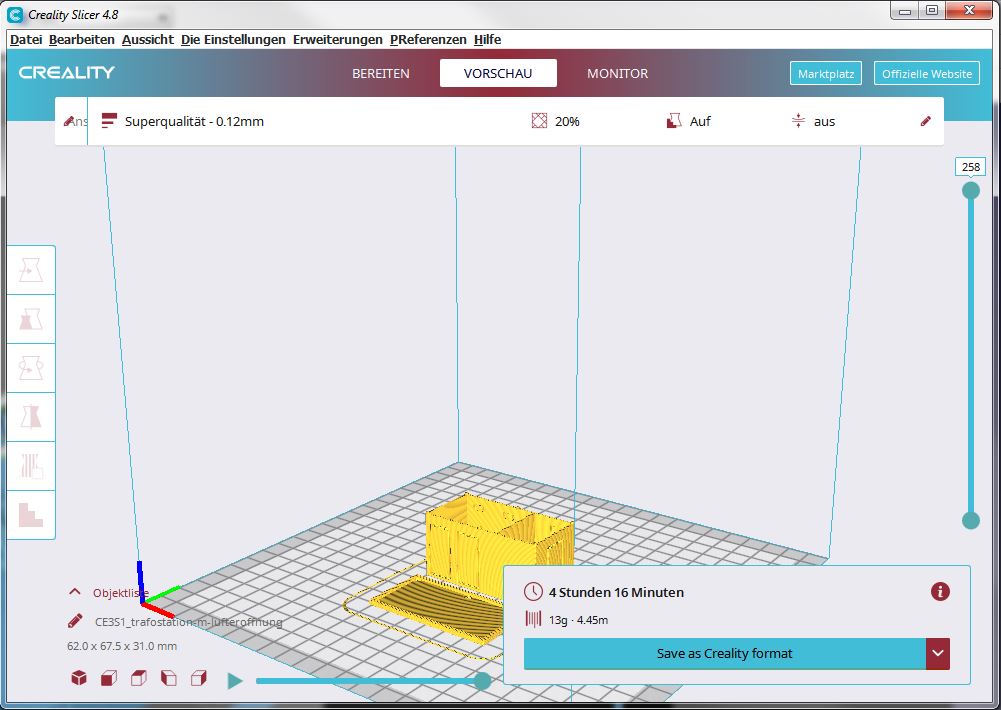
Task: Open the Erweiterungen menu
Action: (338, 40)
